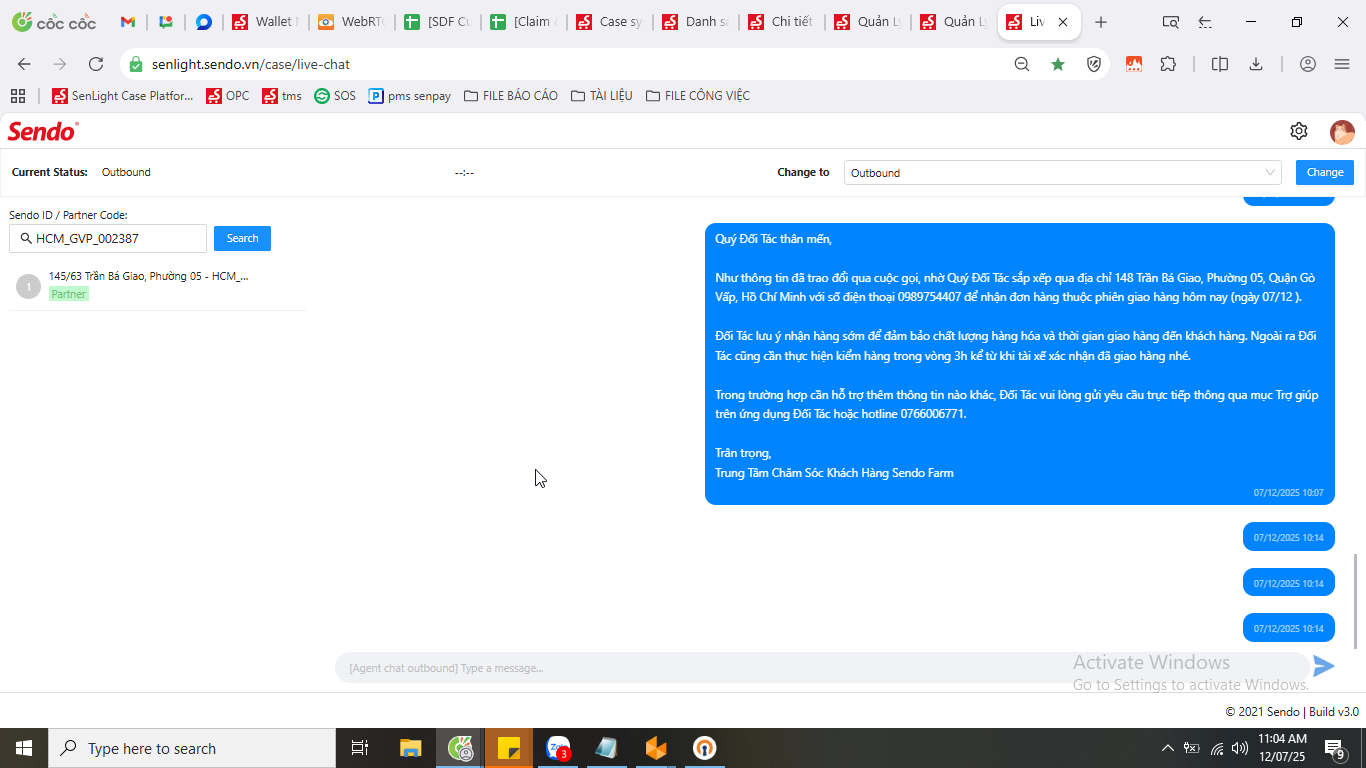Open Zalo from the taskbar
Screen dimensions: 1366x768
(x=558, y=748)
